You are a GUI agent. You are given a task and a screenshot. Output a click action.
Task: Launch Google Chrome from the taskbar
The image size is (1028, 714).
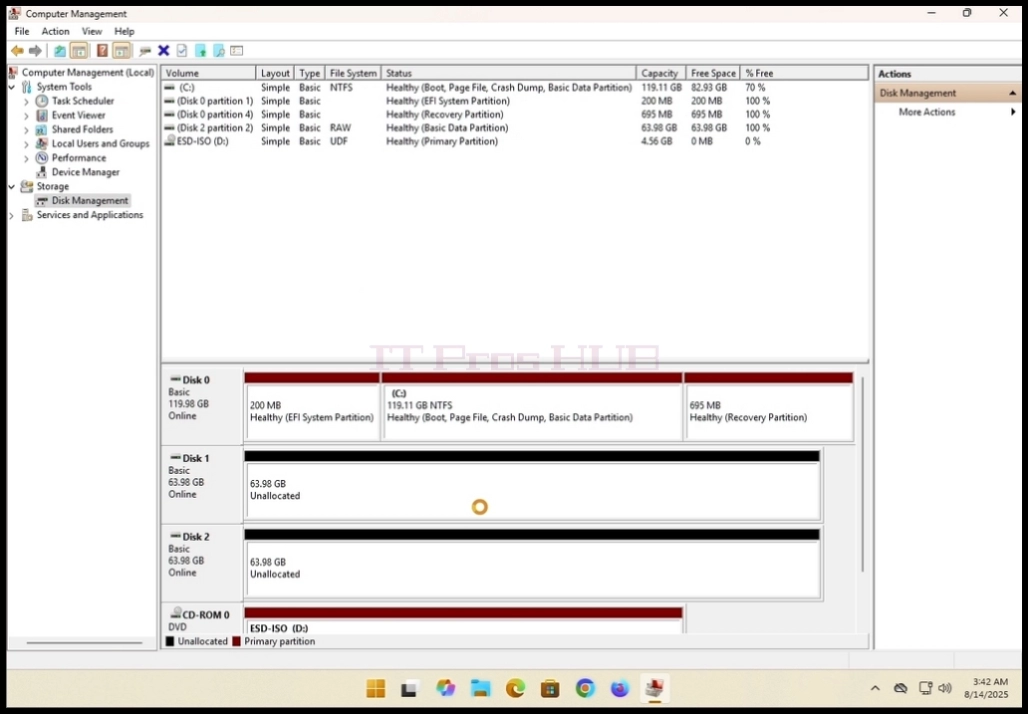click(585, 688)
